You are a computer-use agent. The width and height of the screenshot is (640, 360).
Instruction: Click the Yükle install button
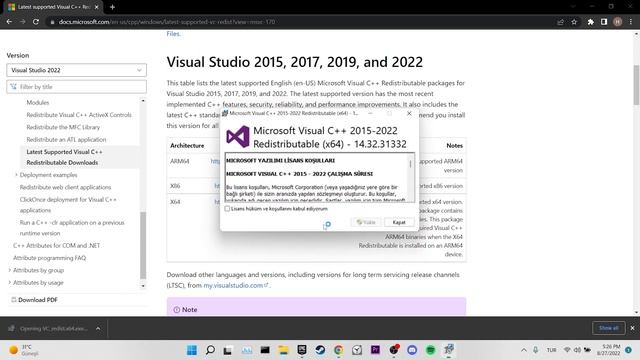click(366, 222)
